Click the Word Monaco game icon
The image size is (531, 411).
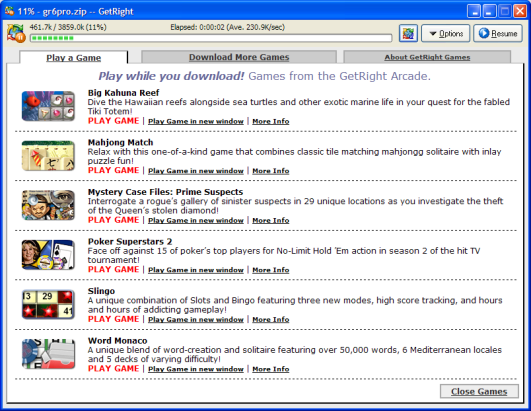pyautogui.click(x=48, y=354)
